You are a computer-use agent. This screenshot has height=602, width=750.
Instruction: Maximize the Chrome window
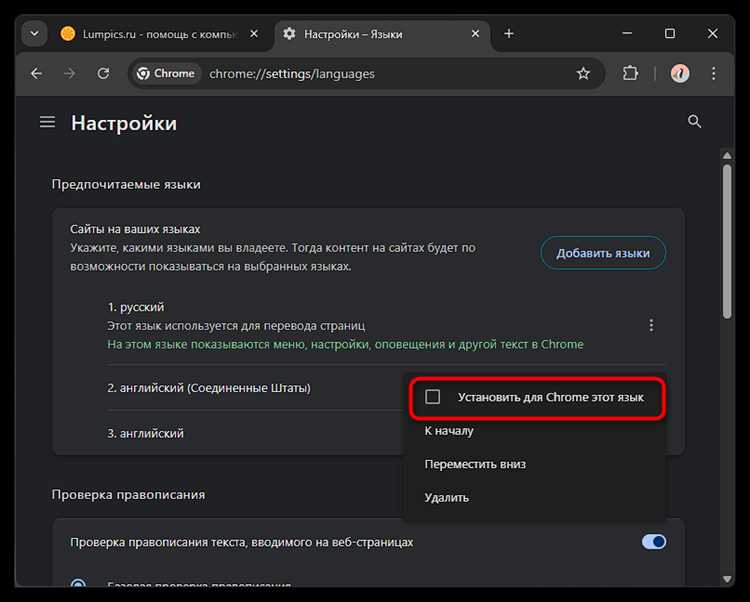pyautogui.click(x=670, y=33)
